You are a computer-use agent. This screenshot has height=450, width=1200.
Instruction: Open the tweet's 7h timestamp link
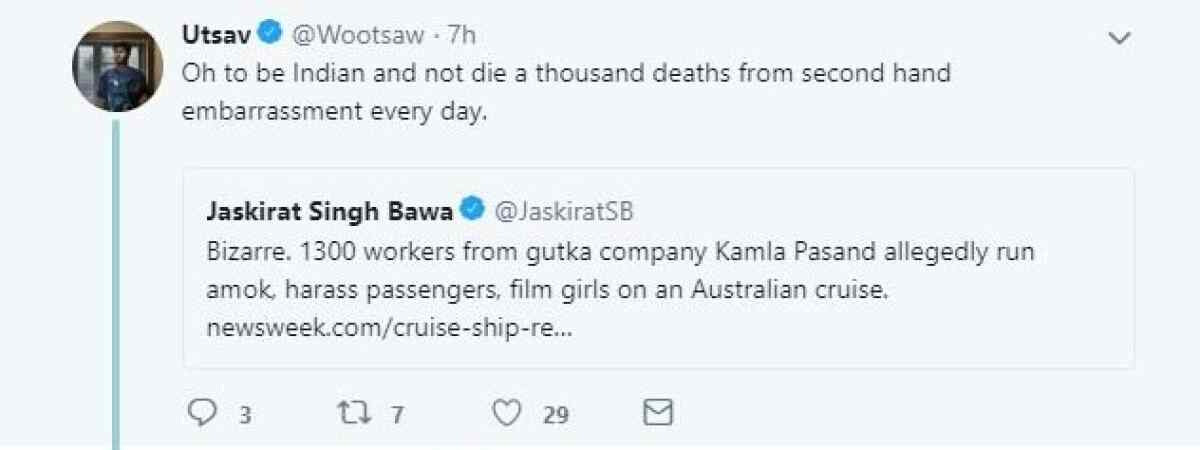462,35
